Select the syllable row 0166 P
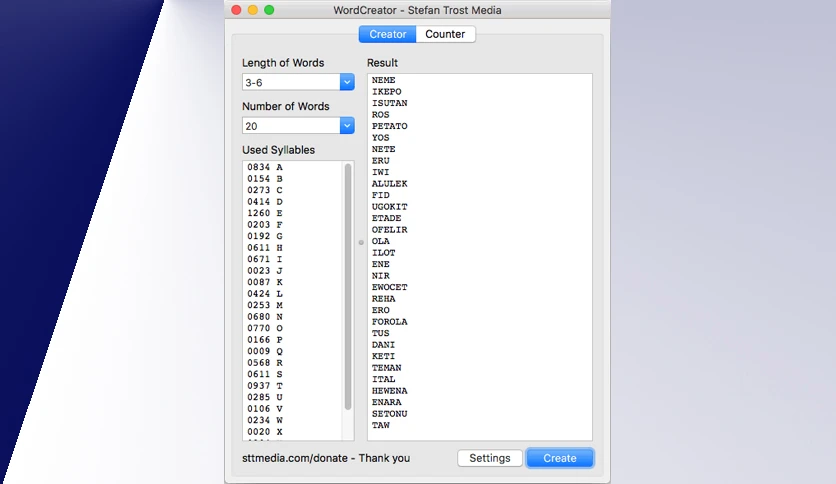 [x=265, y=340]
